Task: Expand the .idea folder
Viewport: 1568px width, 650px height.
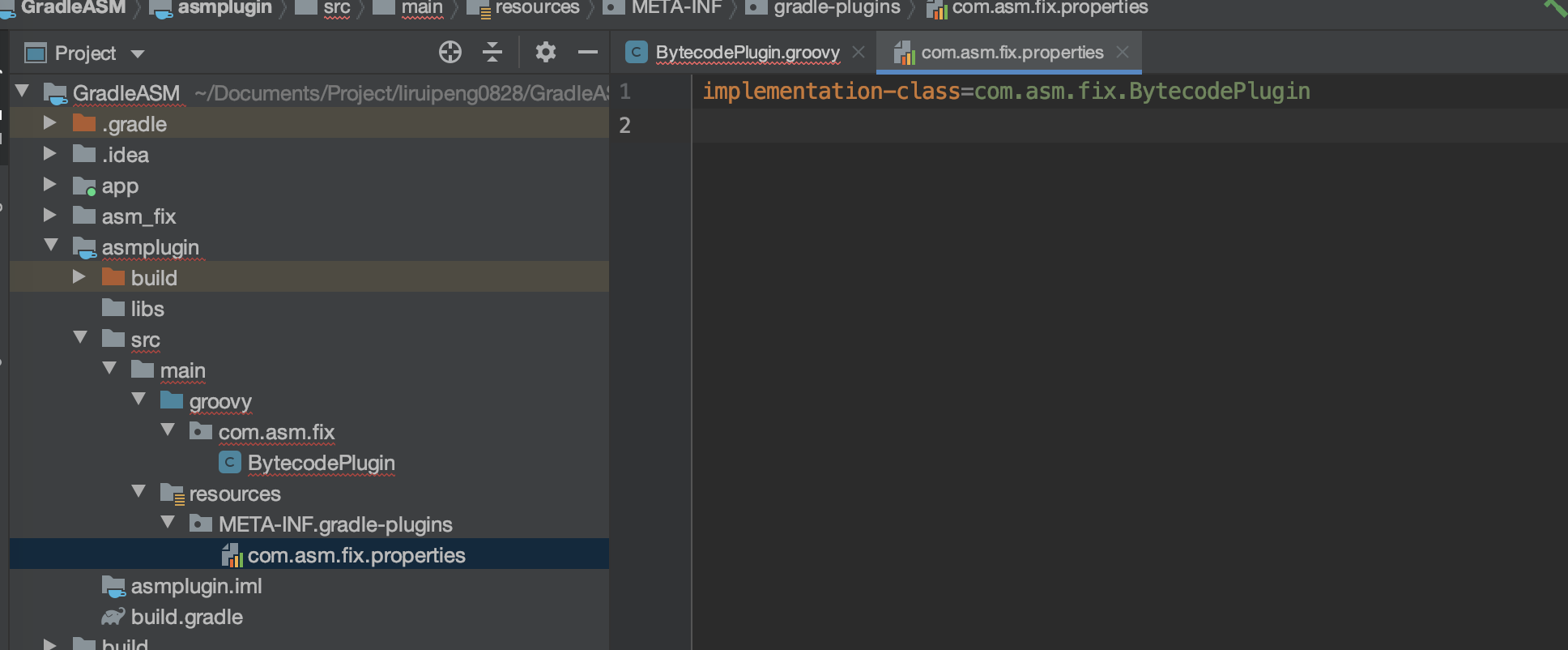Action: 50,153
